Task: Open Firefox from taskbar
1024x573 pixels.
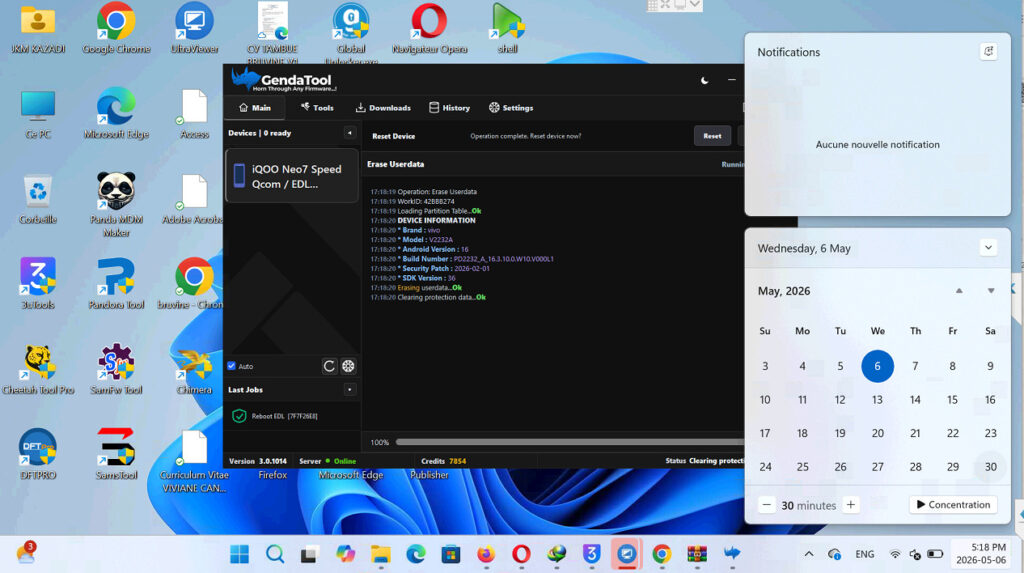Action: (486, 554)
